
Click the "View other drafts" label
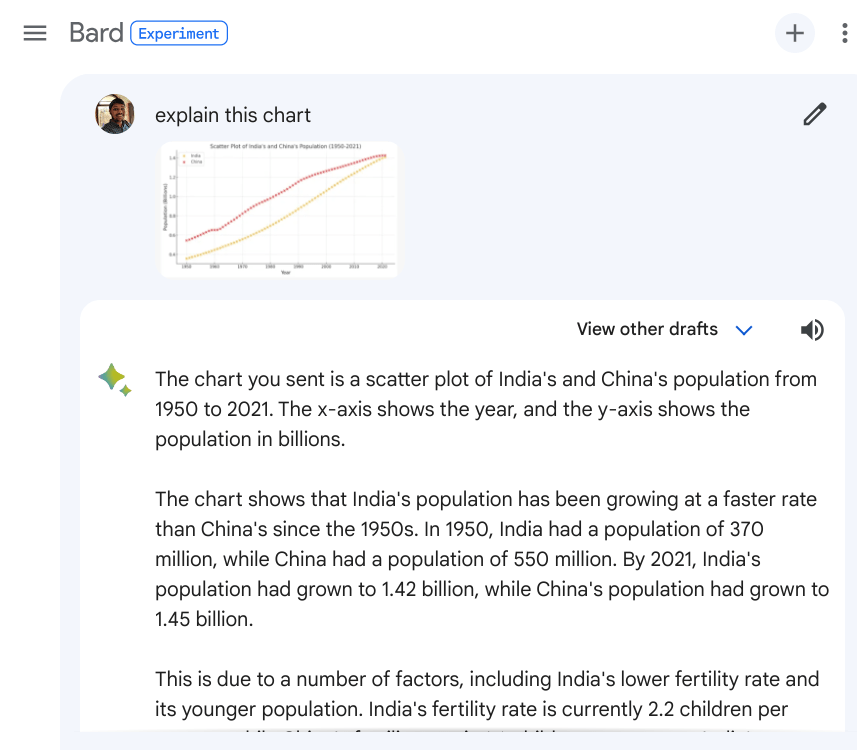click(647, 329)
